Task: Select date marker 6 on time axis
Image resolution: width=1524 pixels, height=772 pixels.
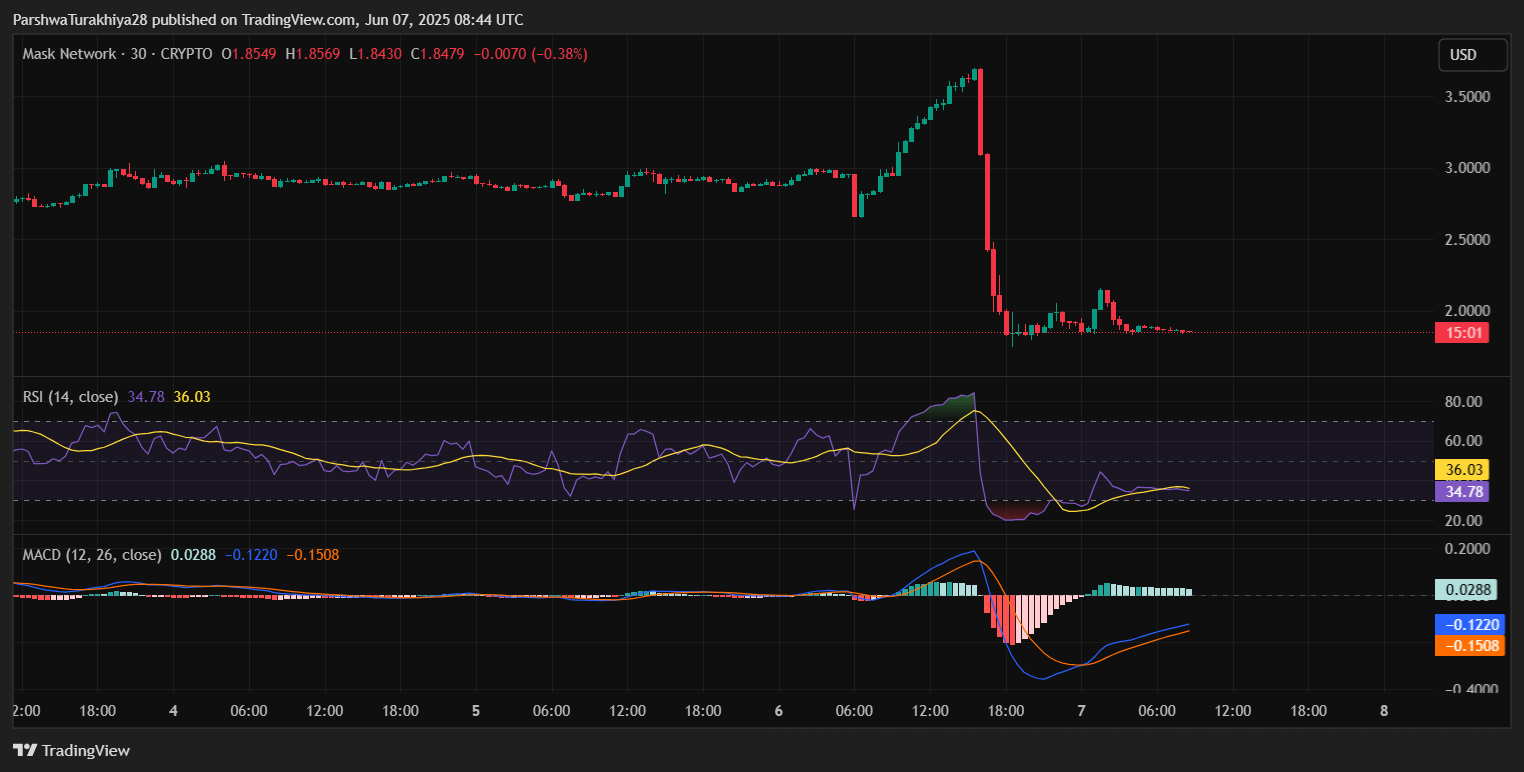Action: (x=778, y=711)
